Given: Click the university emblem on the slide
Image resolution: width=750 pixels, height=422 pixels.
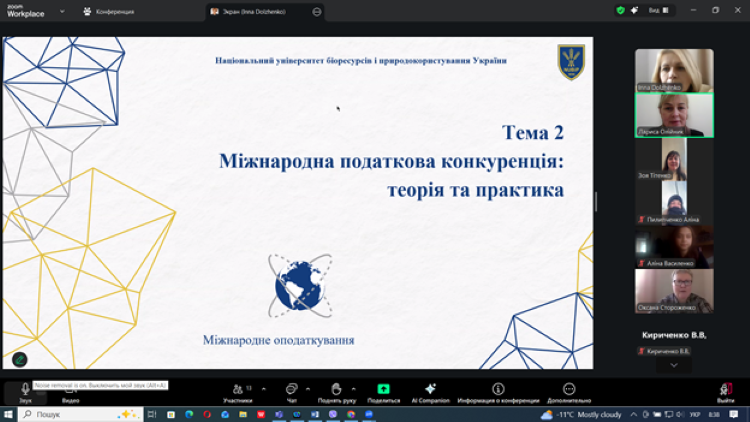Looking at the screenshot, I should pyautogui.click(x=571, y=62).
